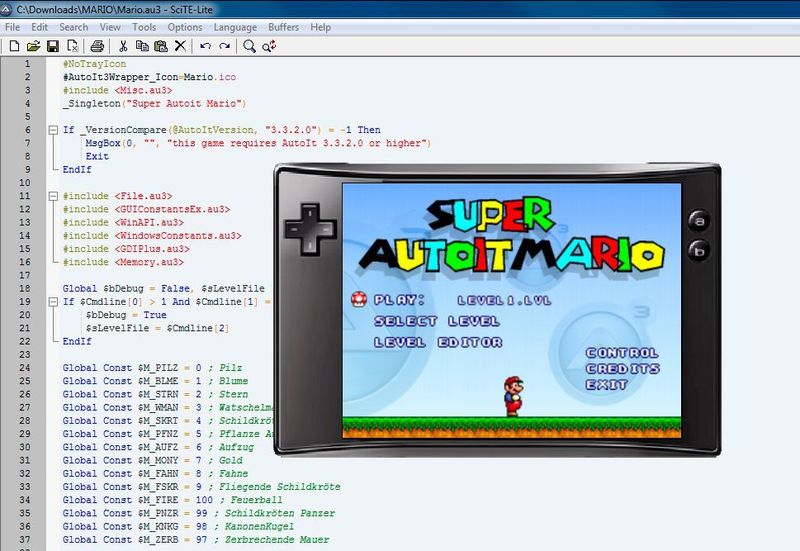The height and width of the screenshot is (551, 800).
Task: Collapse the fold at line 6 If block
Action: click(x=53, y=130)
